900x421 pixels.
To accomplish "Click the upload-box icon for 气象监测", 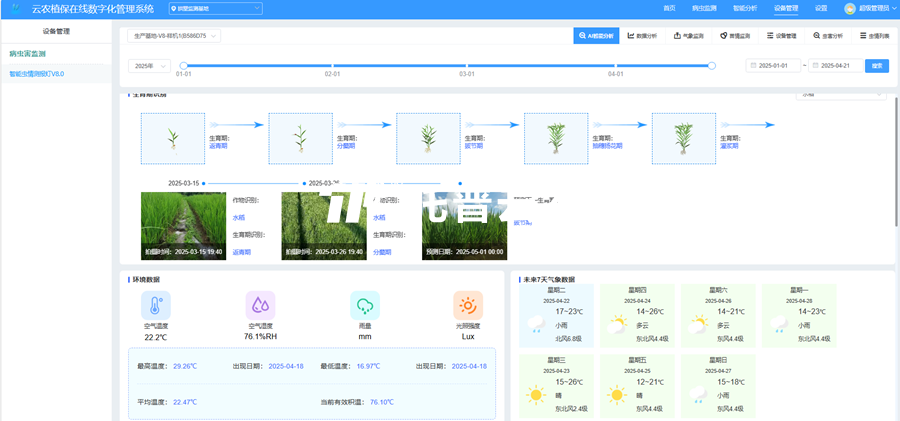I will pos(677,36).
